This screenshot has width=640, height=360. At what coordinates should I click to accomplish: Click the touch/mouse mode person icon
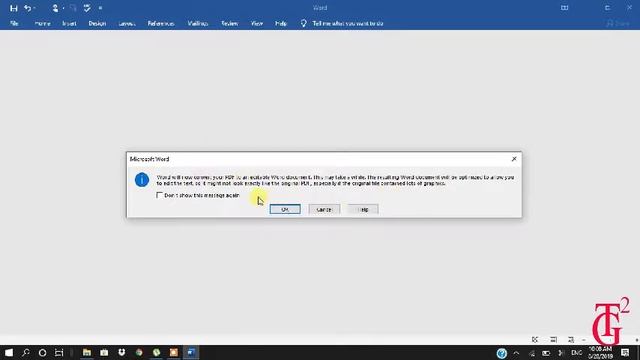pos(55,8)
